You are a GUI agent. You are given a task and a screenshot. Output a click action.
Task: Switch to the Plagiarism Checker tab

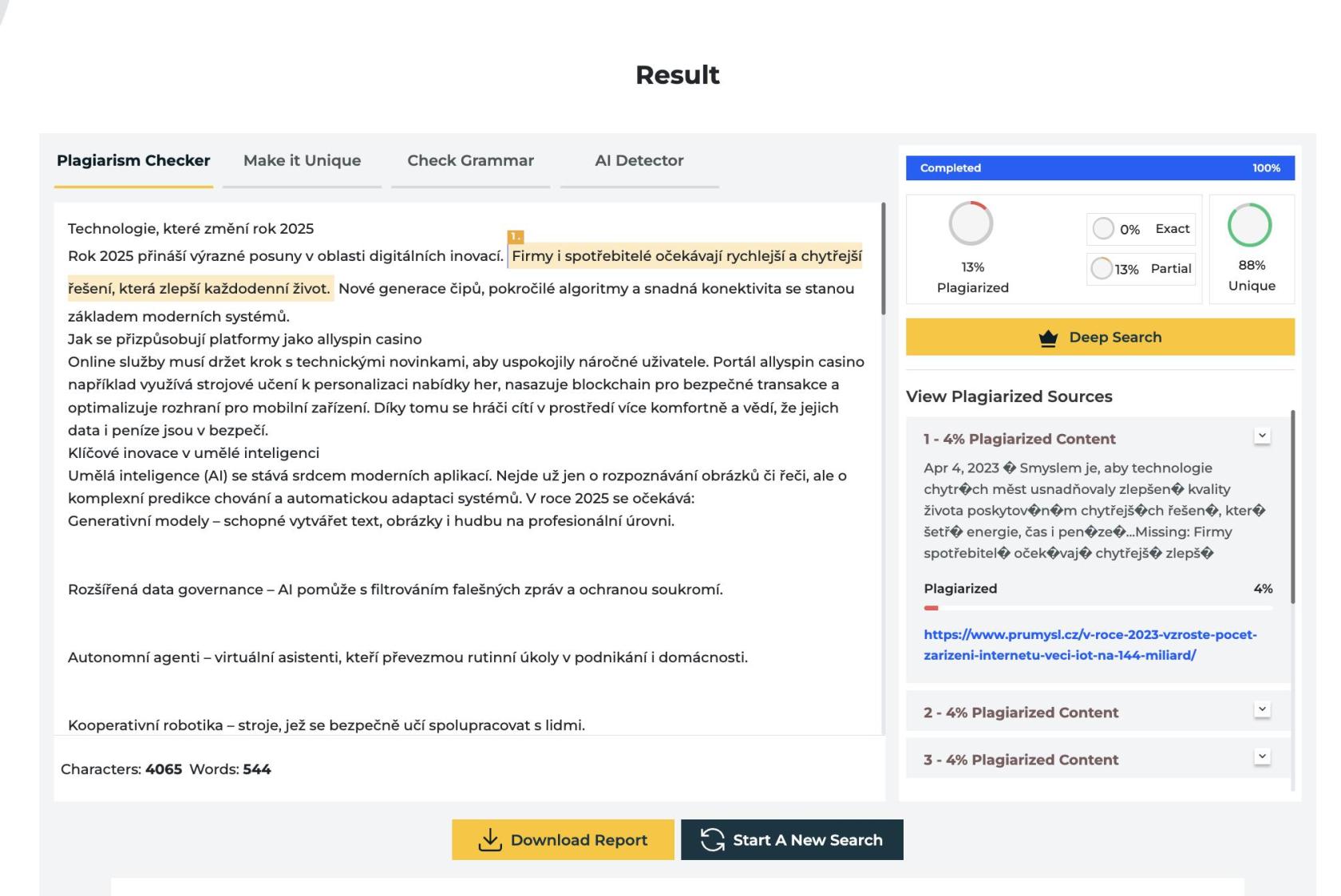click(x=133, y=160)
